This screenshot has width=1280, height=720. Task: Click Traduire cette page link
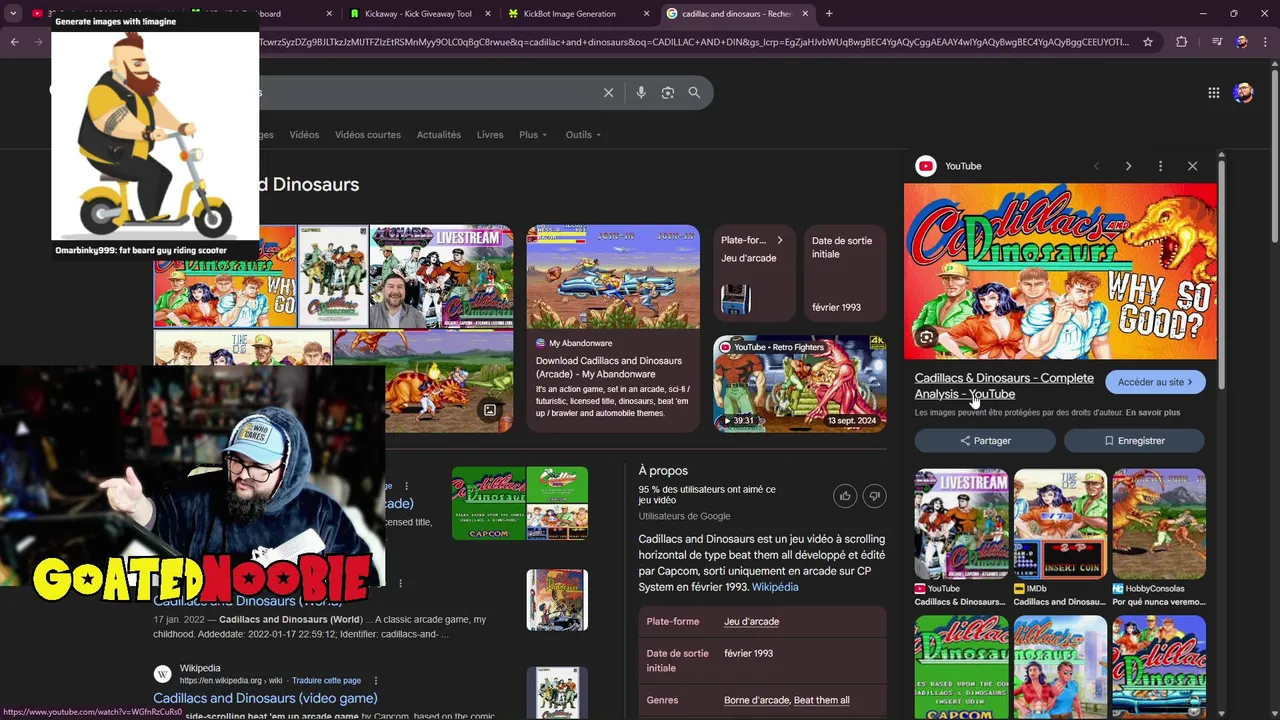pos(326,680)
